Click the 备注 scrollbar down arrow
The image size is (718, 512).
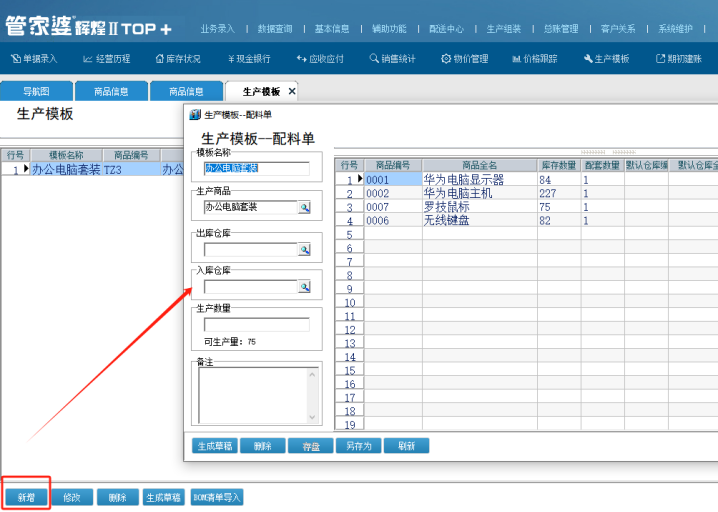point(313,417)
